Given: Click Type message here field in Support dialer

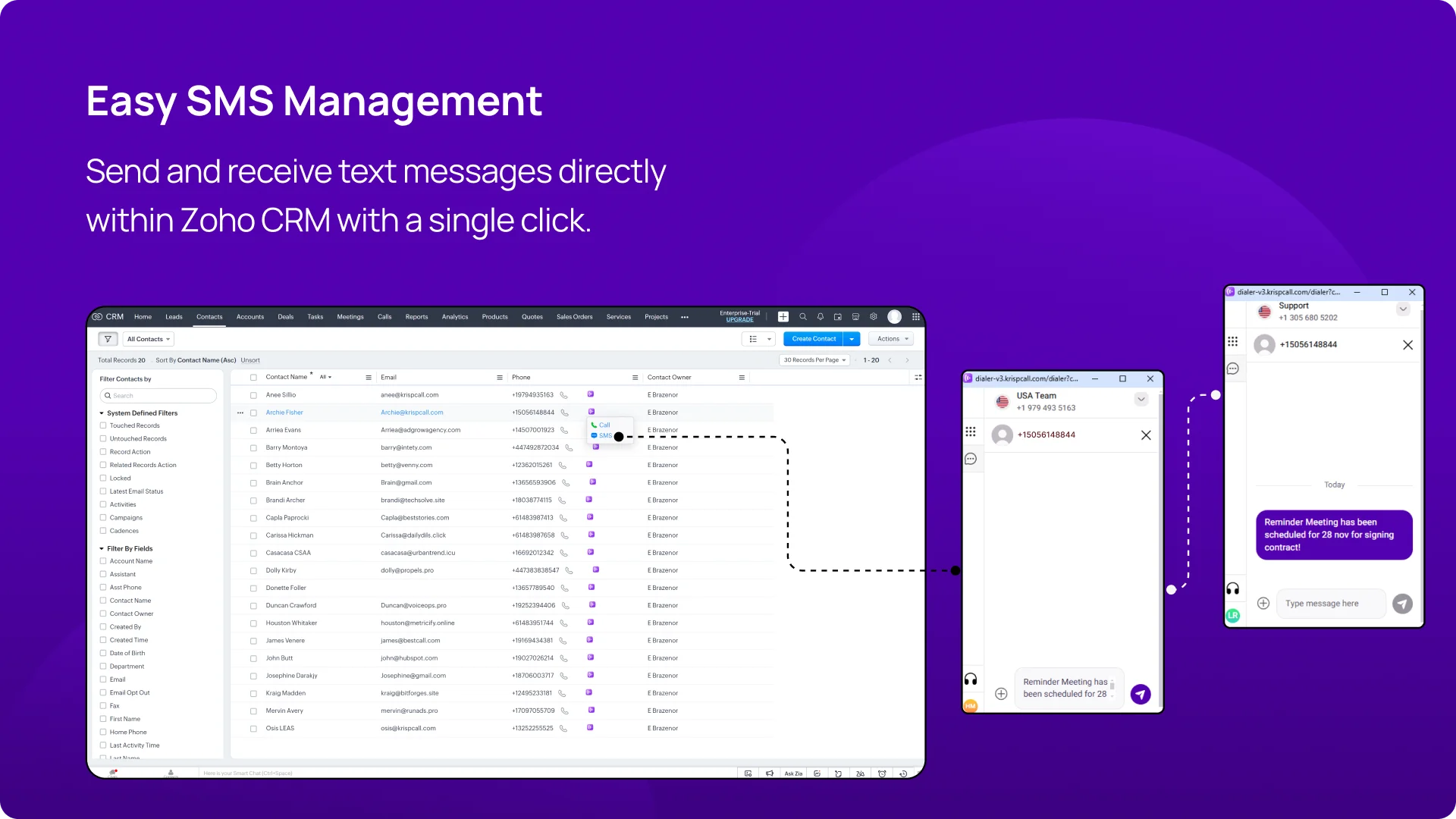Looking at the screenshot, I should [1331, 604].
